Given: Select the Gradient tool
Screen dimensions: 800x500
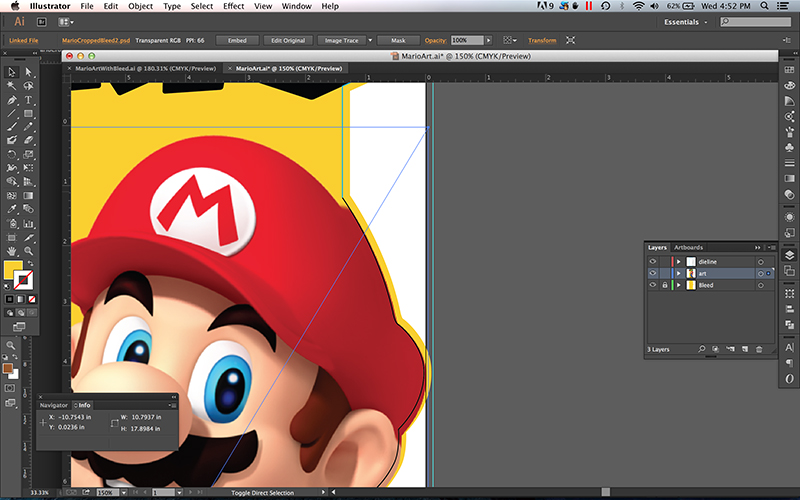Looking at the screenshot, I should 29,195.
